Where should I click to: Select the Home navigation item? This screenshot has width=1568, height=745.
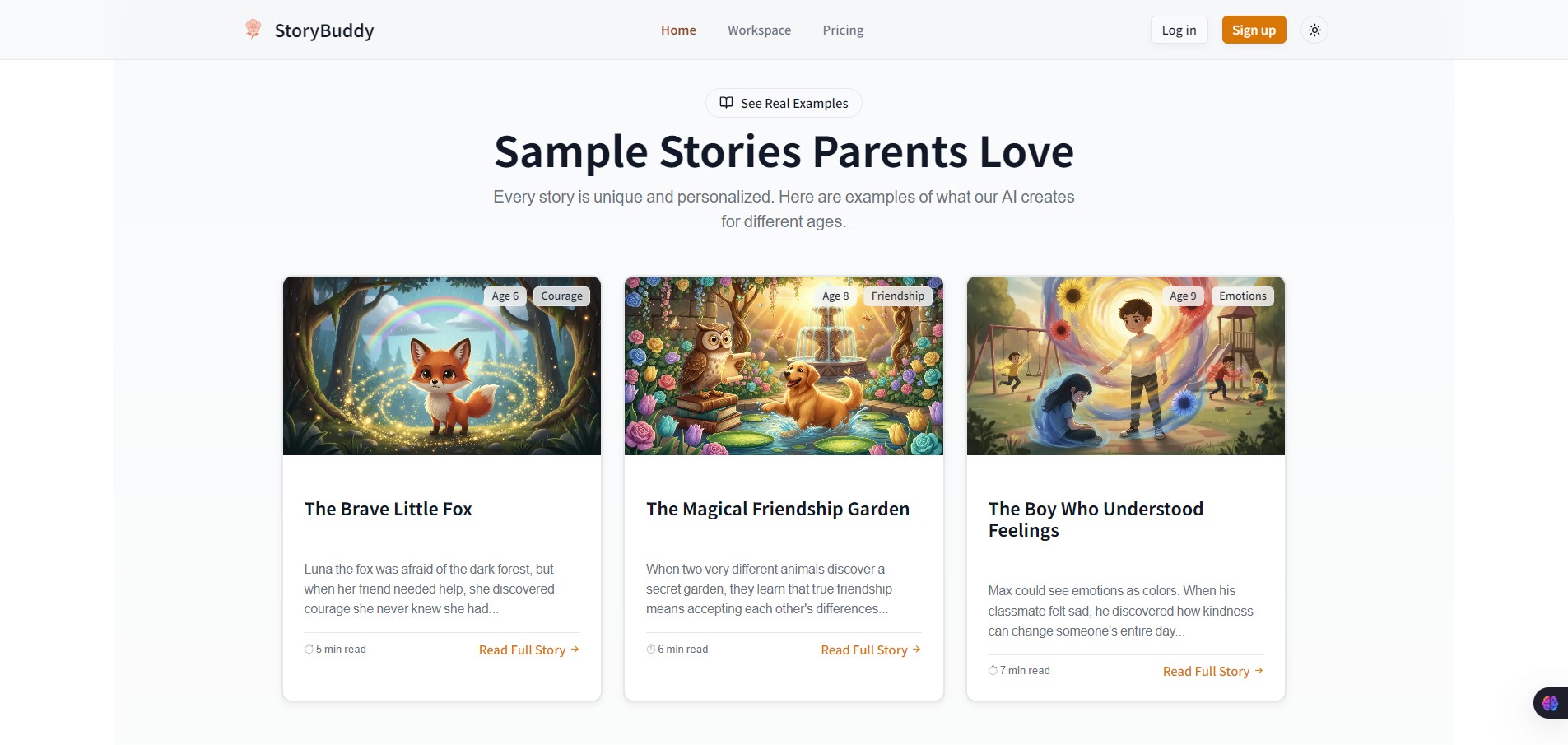coord(678,30)
